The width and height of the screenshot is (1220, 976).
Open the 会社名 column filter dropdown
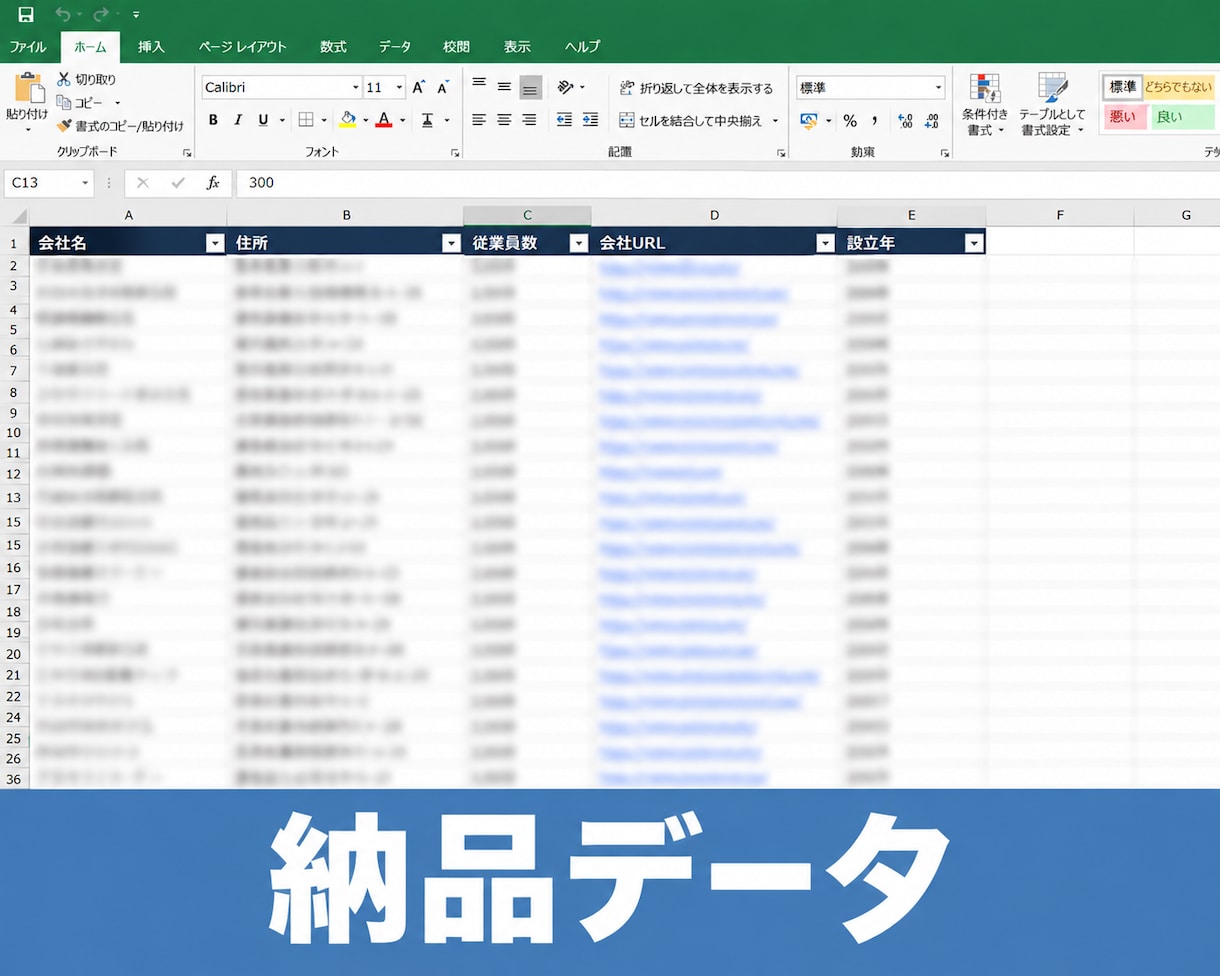(214, 243)
